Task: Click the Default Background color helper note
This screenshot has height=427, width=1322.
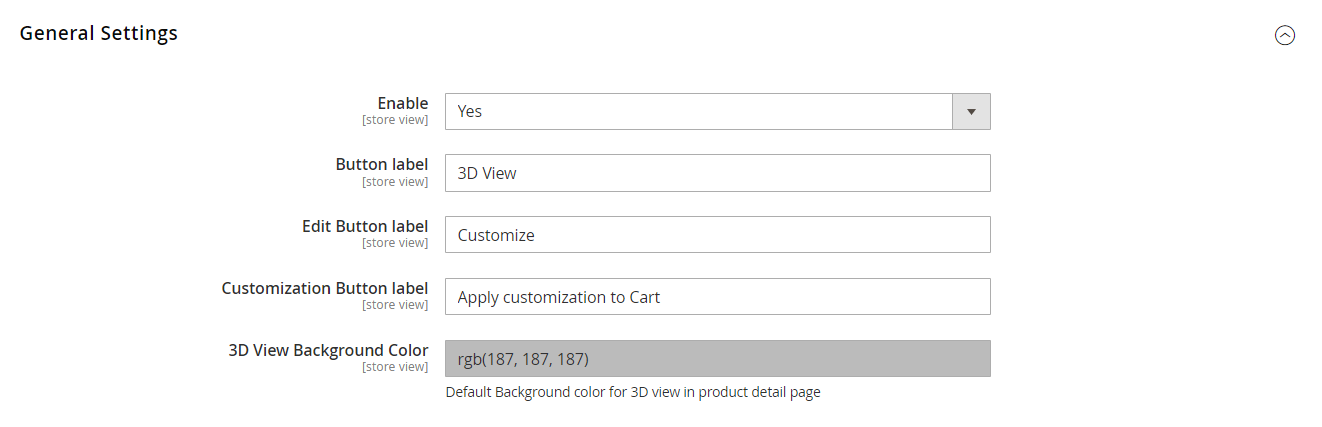Action: (x=632, y=392)
